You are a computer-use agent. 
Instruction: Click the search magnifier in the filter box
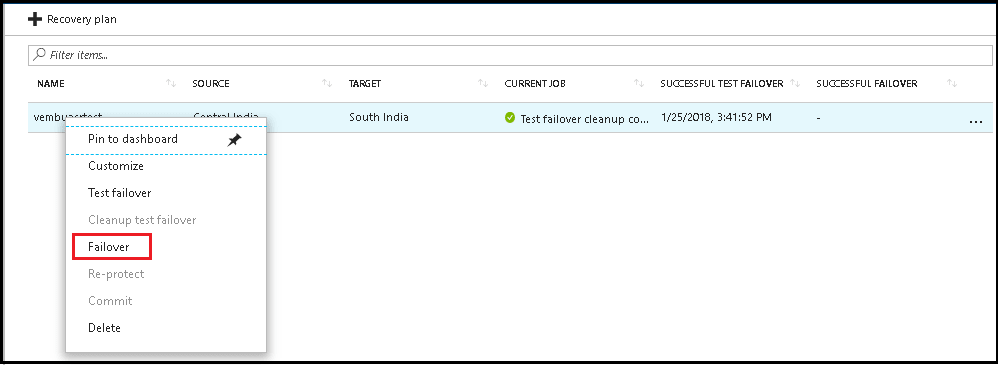click(39, 55)
